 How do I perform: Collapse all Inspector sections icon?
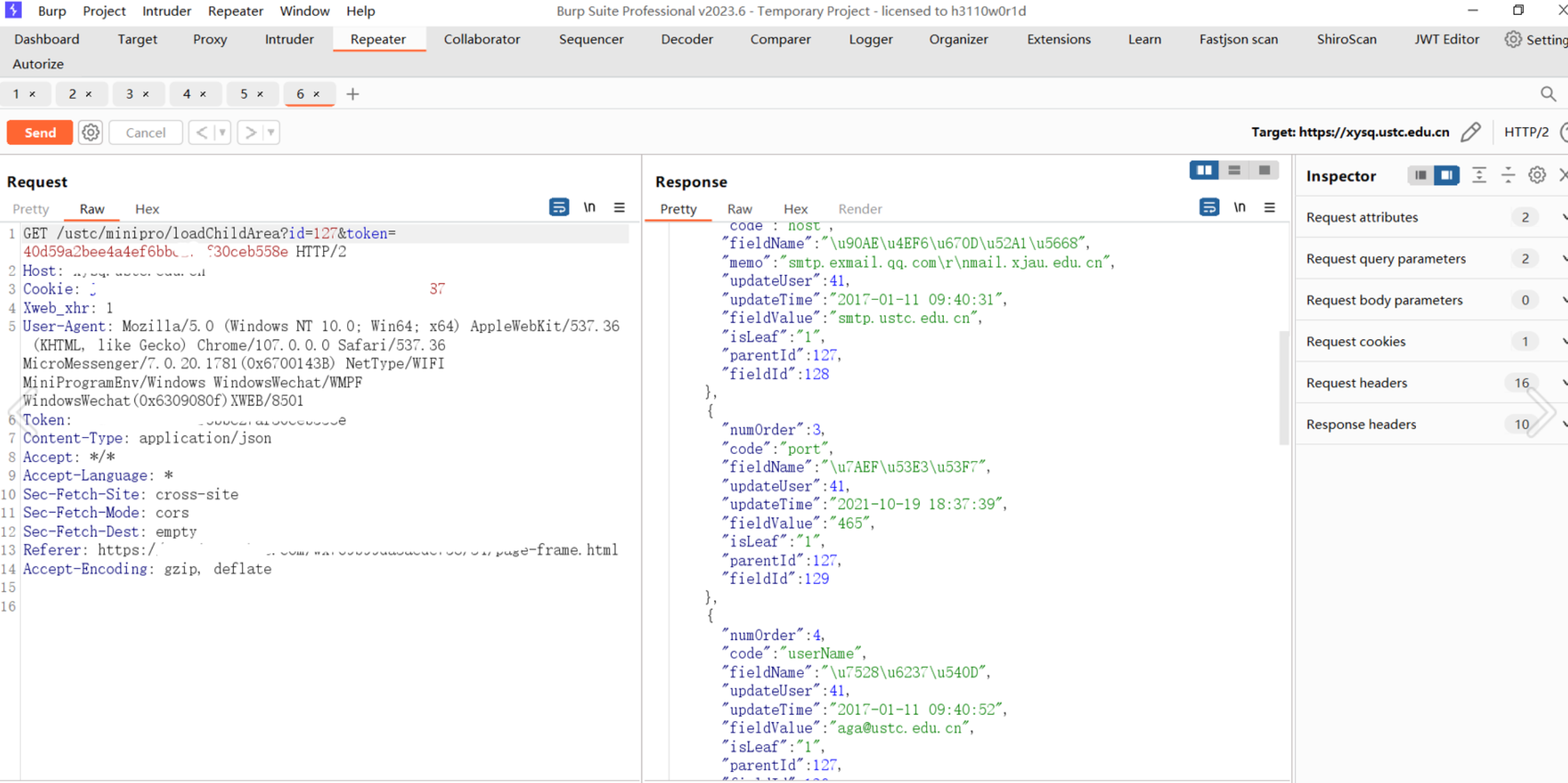1508,175
